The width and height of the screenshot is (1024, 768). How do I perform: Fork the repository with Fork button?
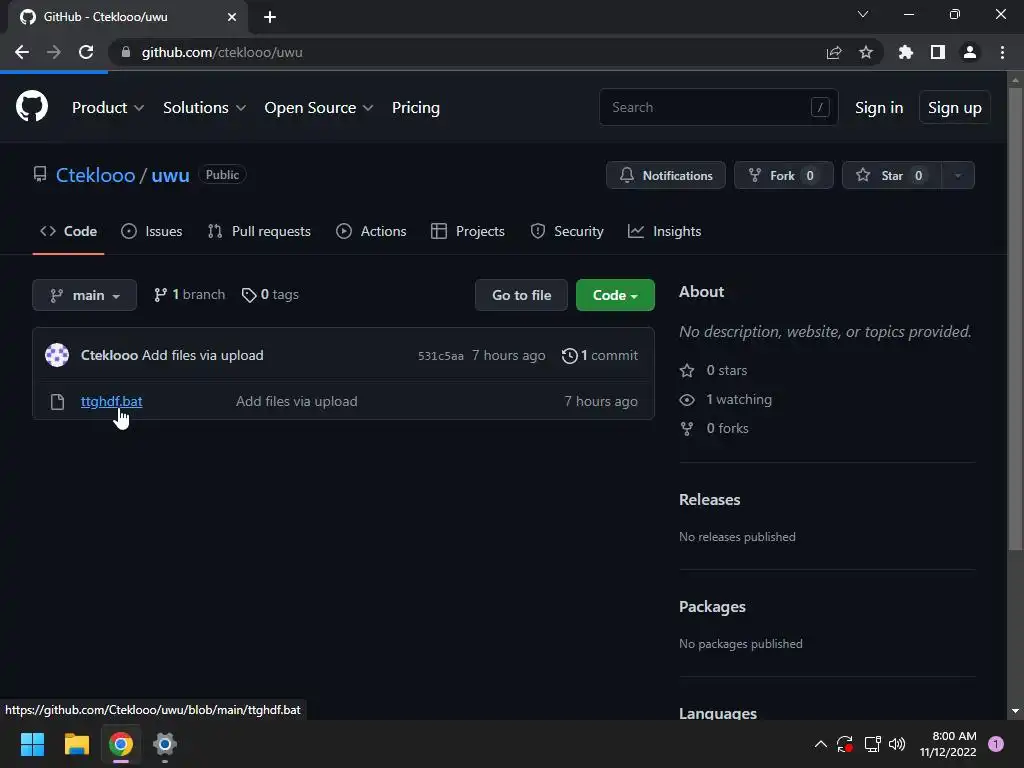tap(784, 175)
